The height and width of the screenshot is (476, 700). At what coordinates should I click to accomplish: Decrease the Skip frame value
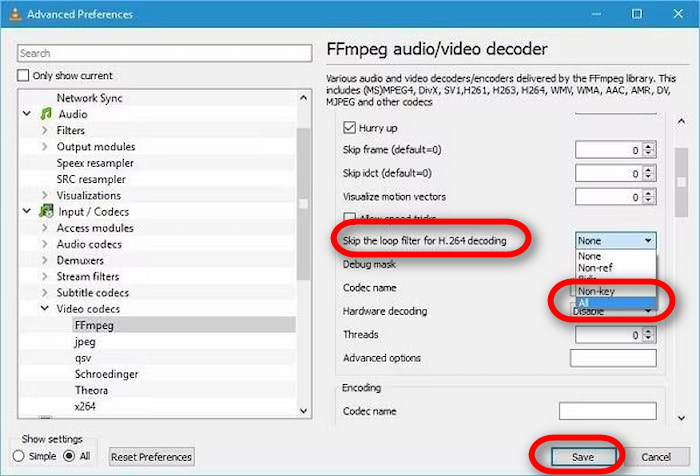tap(649, 154)
